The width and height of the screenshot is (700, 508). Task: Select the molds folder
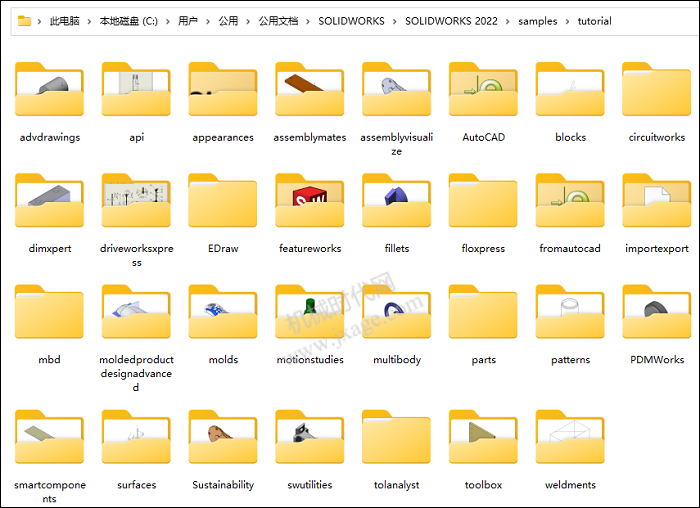223,312
